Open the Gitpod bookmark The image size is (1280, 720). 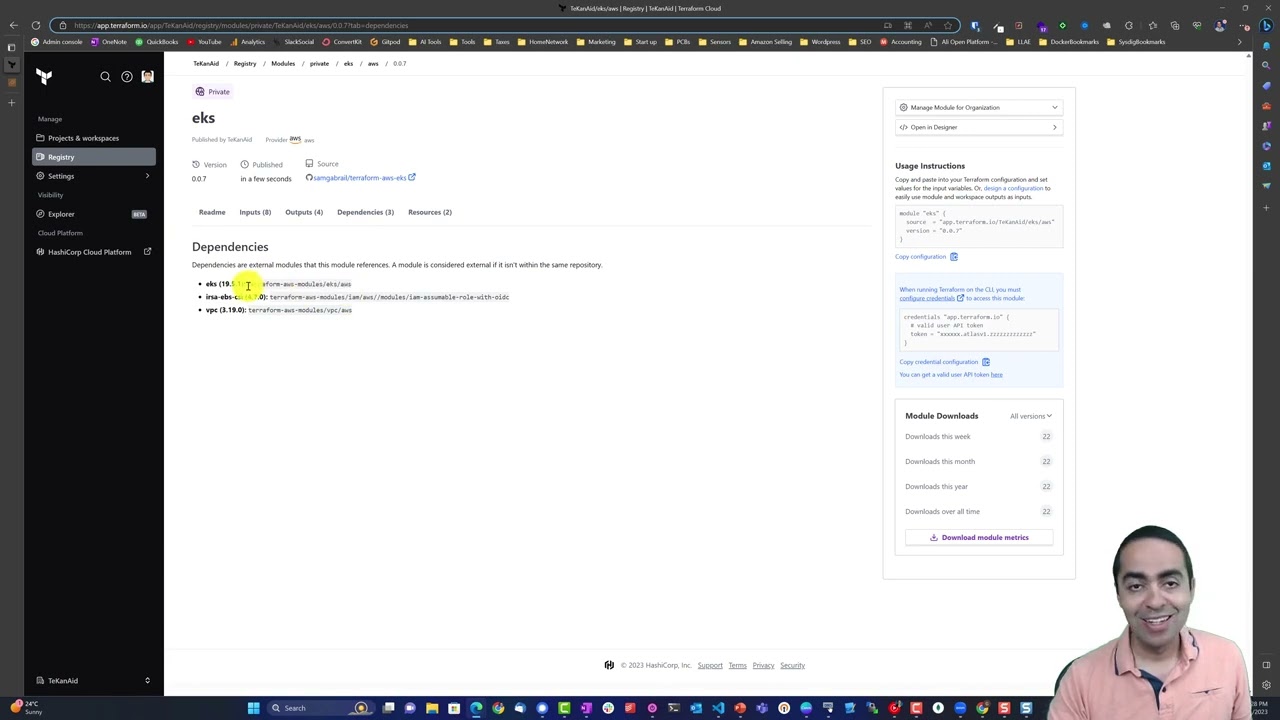(x=385, y=42)
